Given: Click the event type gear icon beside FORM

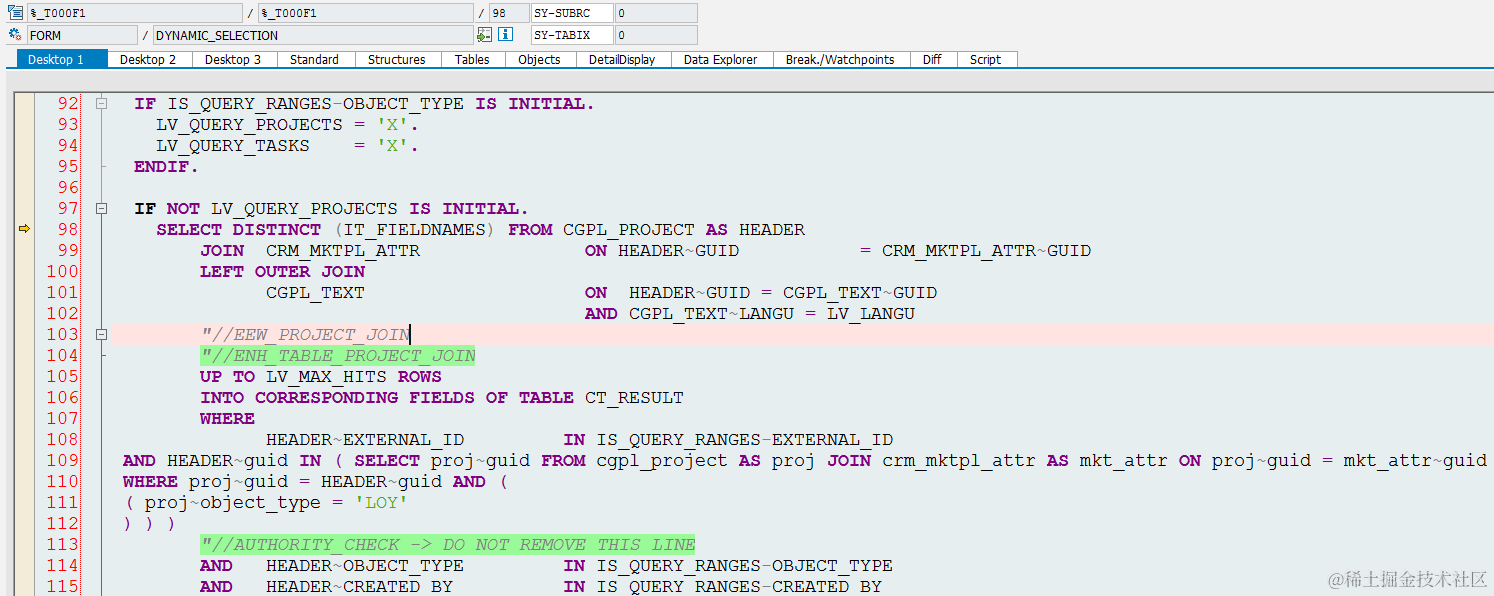Looking at the screenshot, I should (15, 35).
